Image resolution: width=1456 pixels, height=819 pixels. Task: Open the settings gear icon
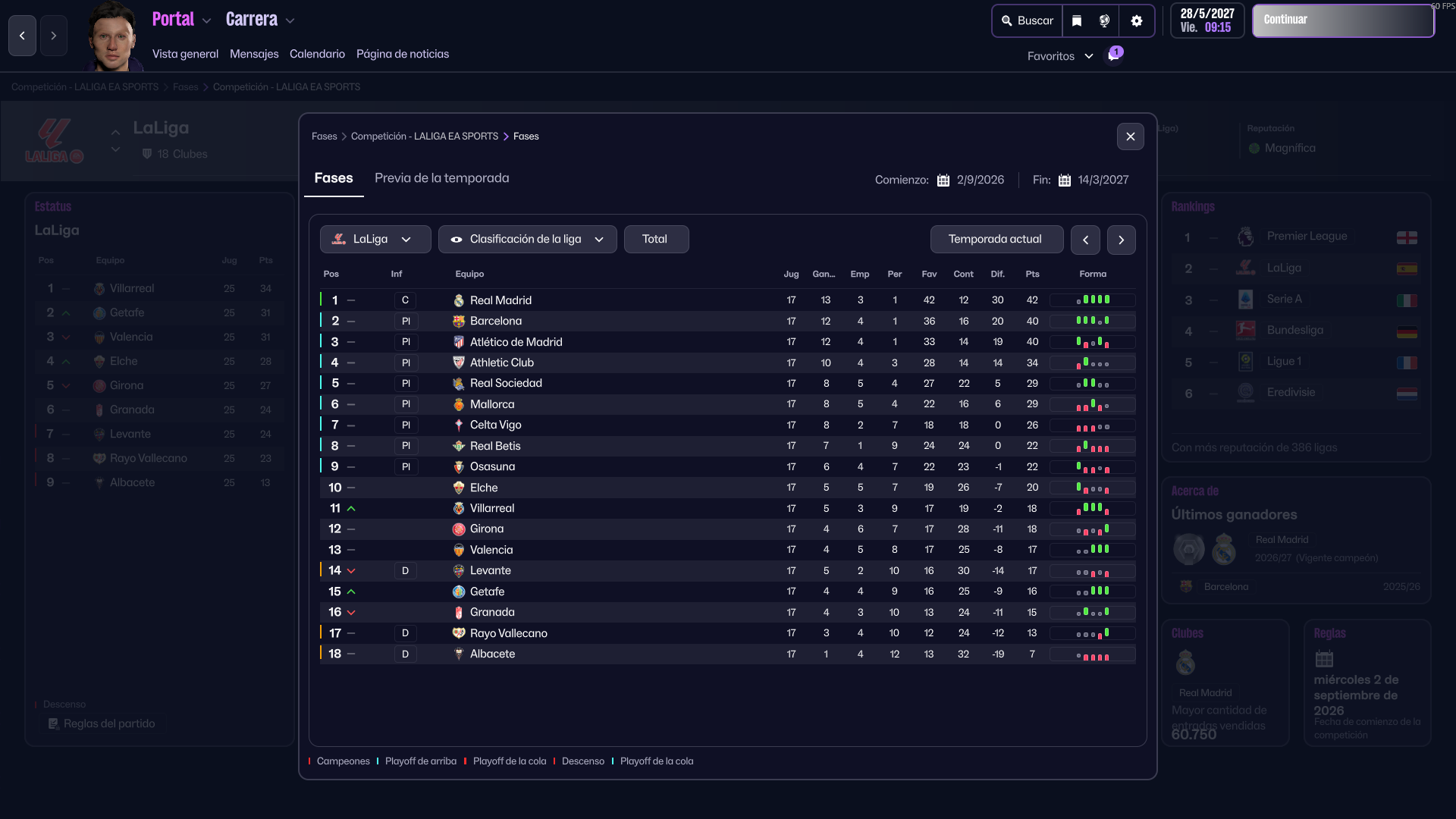(1136, 21)
